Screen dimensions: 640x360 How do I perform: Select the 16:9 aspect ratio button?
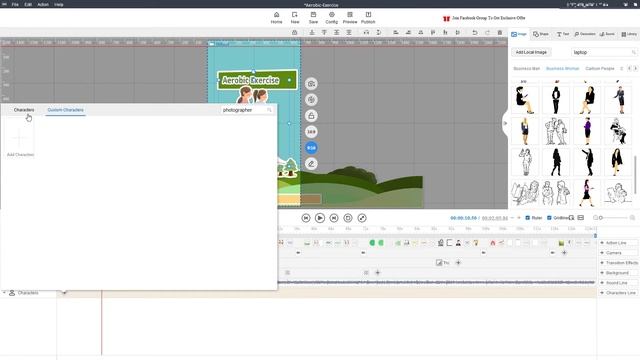[x=311, y=132]
